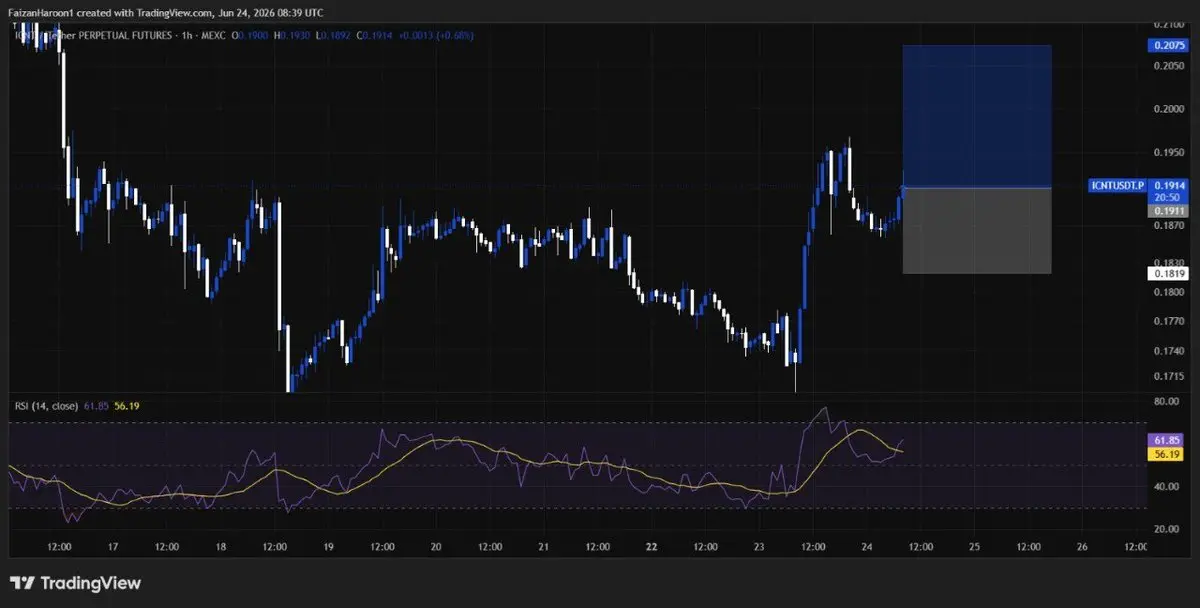Select the ICNTUSDT.P symbol tag on price scale
Image resolution: width=1200 pixels, height=608 pixels.
[1117, 185]
